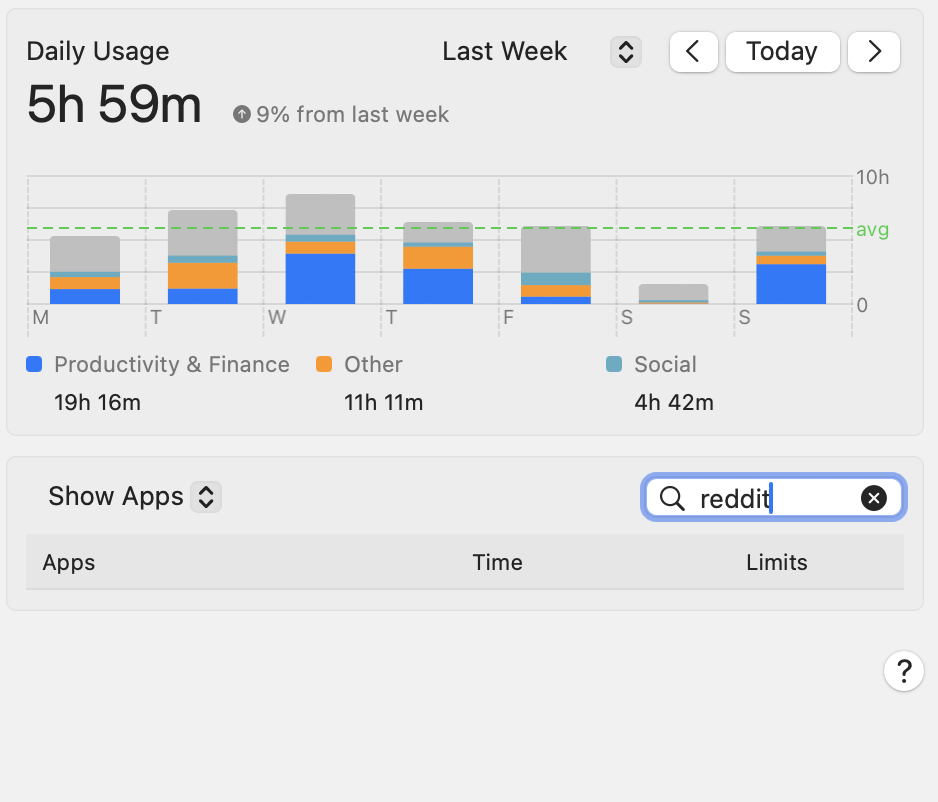This screenshot has width=938, height=802.
Task: Advance to the next week with the right chevron
Action: (x=874, y=52)
